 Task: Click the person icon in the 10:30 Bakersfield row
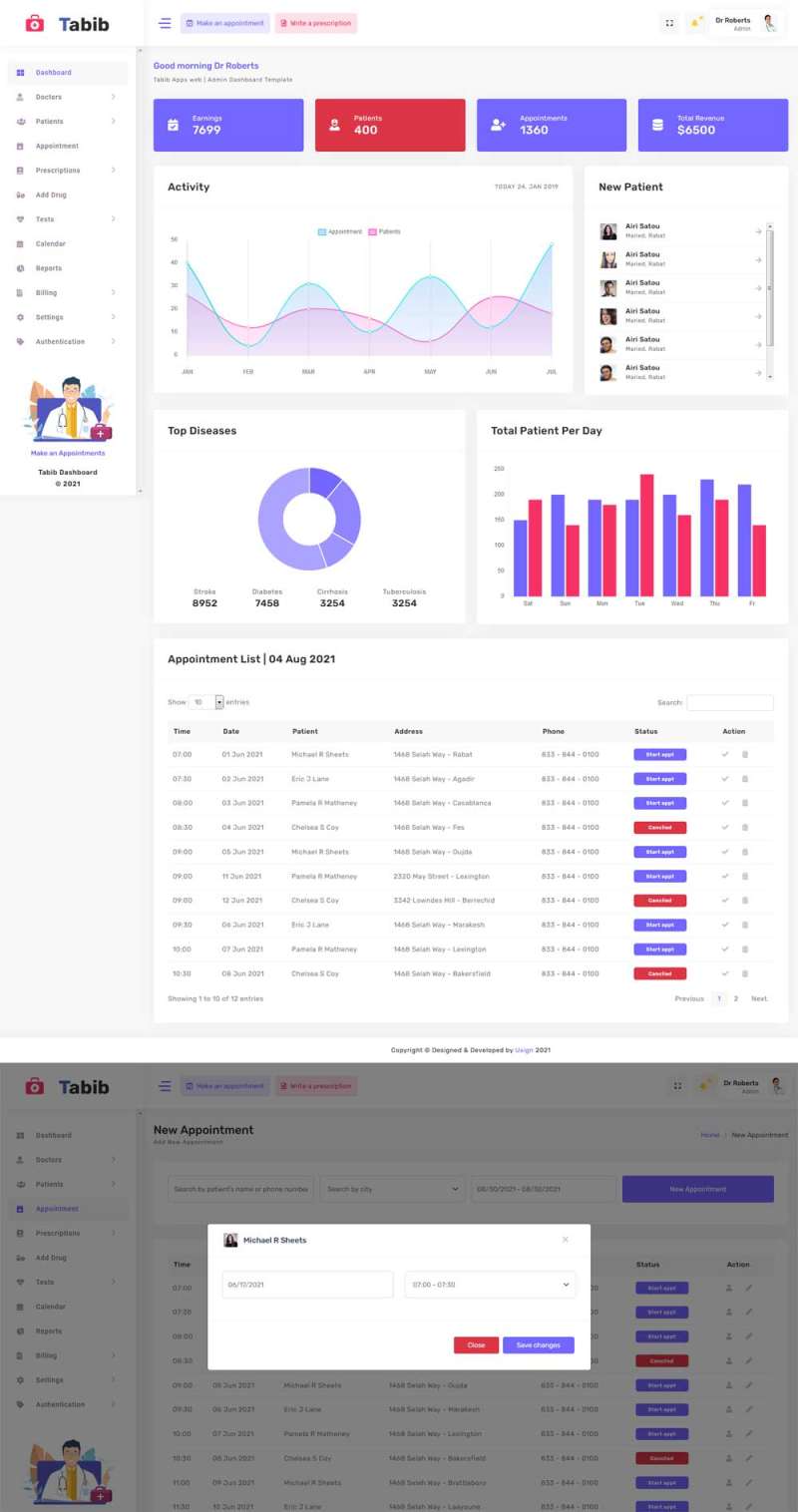point(729,1458)
